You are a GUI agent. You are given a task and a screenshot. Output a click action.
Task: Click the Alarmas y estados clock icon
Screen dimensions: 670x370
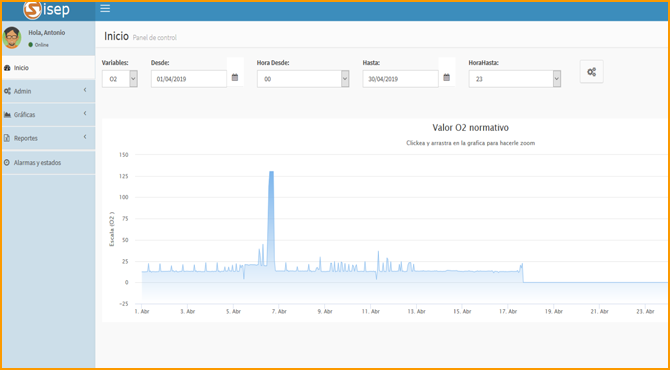tap(6, 163)
